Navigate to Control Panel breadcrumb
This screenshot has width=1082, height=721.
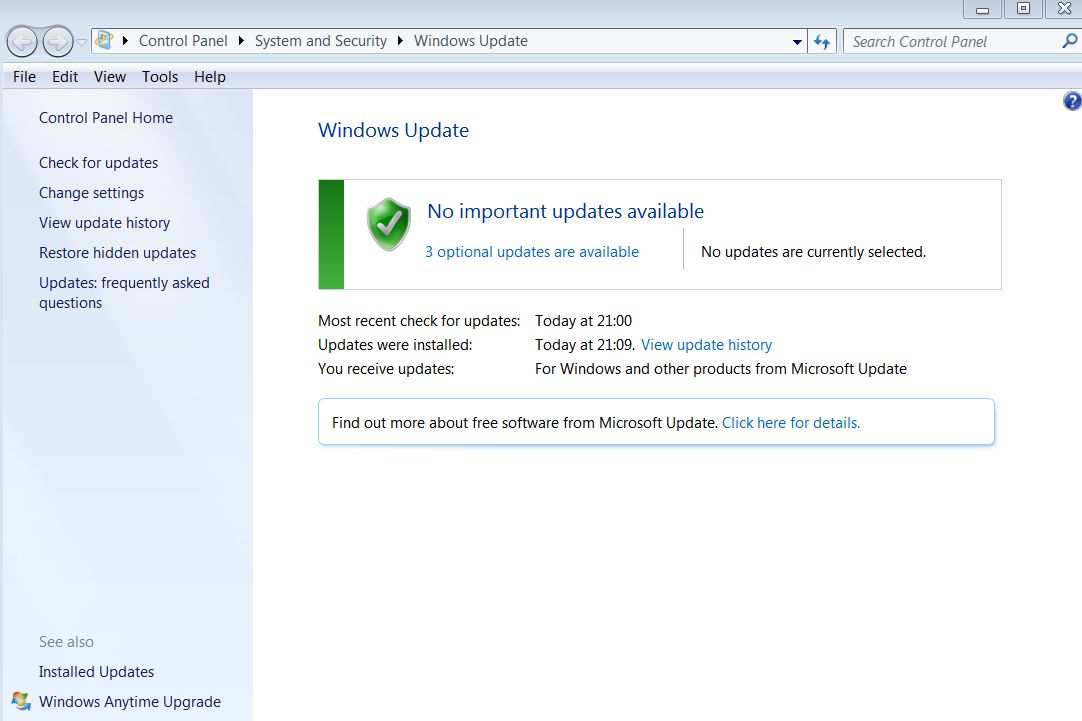[x=183, y=41]
